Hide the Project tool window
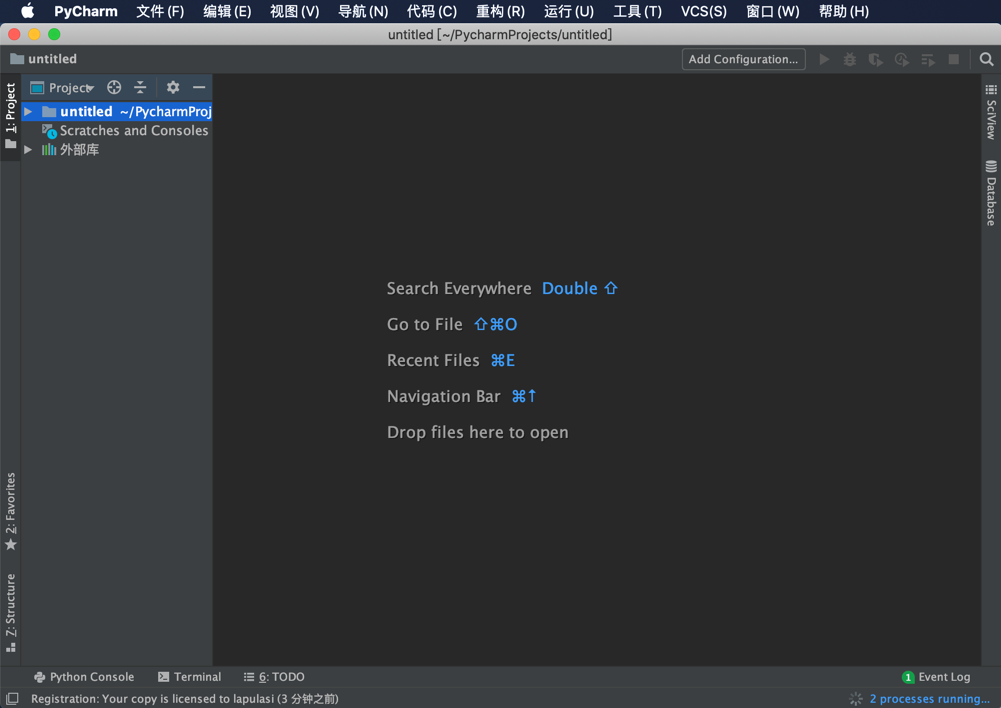 (198, 87)
